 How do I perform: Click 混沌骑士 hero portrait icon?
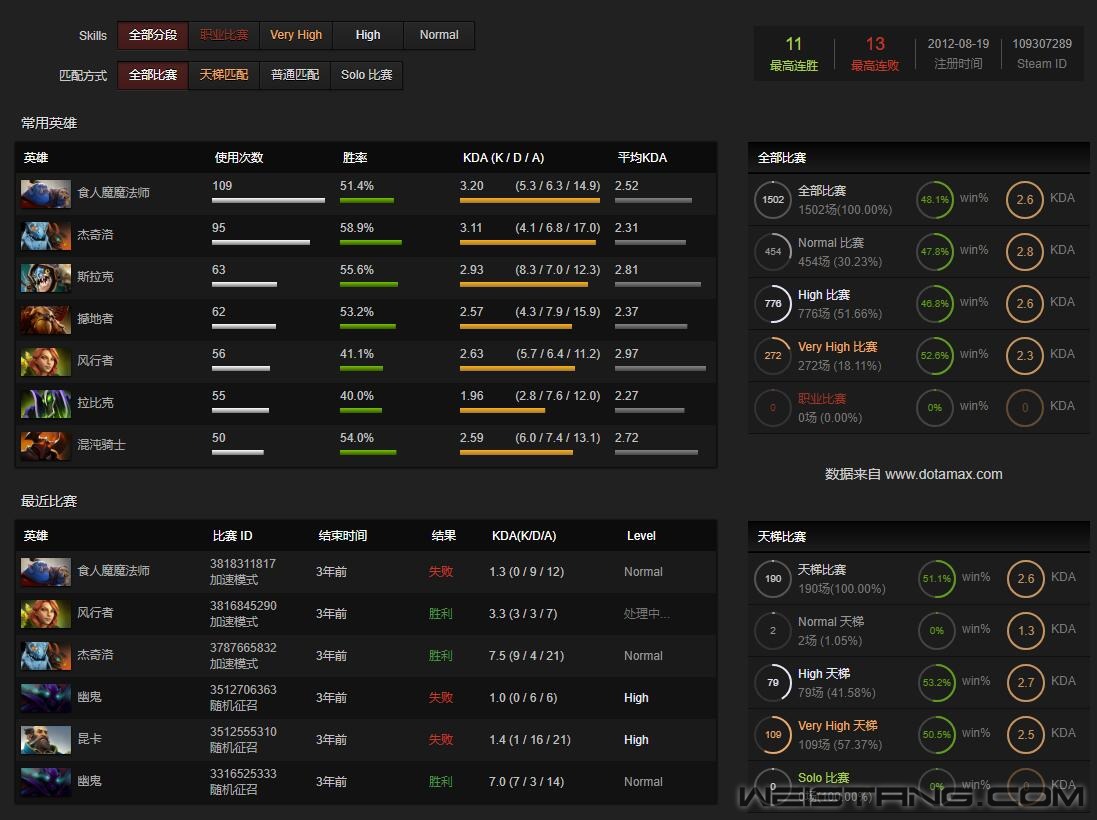point(45,446)
